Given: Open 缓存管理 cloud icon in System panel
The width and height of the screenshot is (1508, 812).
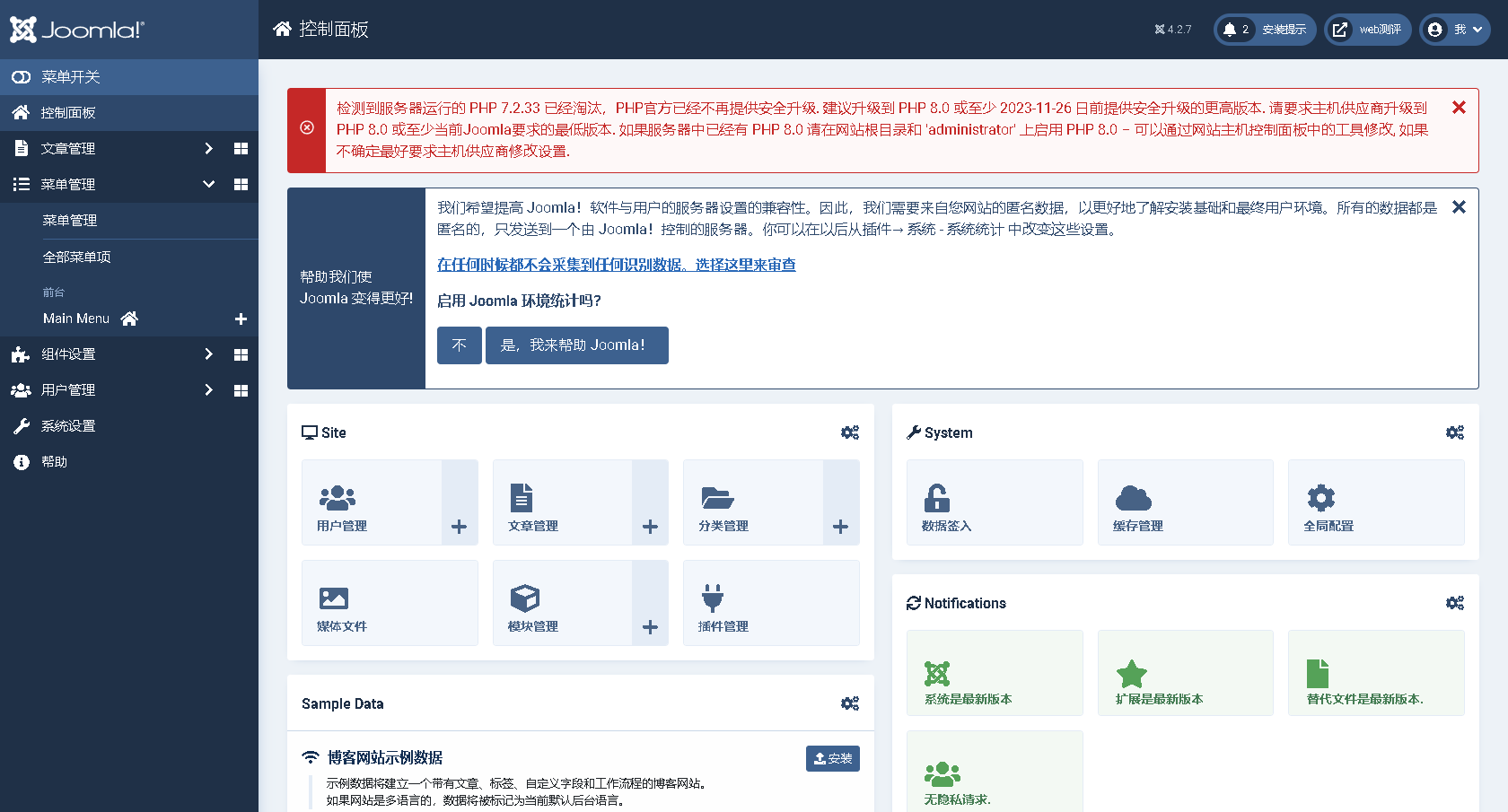Looking at the screenshot, I should (1131, 498).
